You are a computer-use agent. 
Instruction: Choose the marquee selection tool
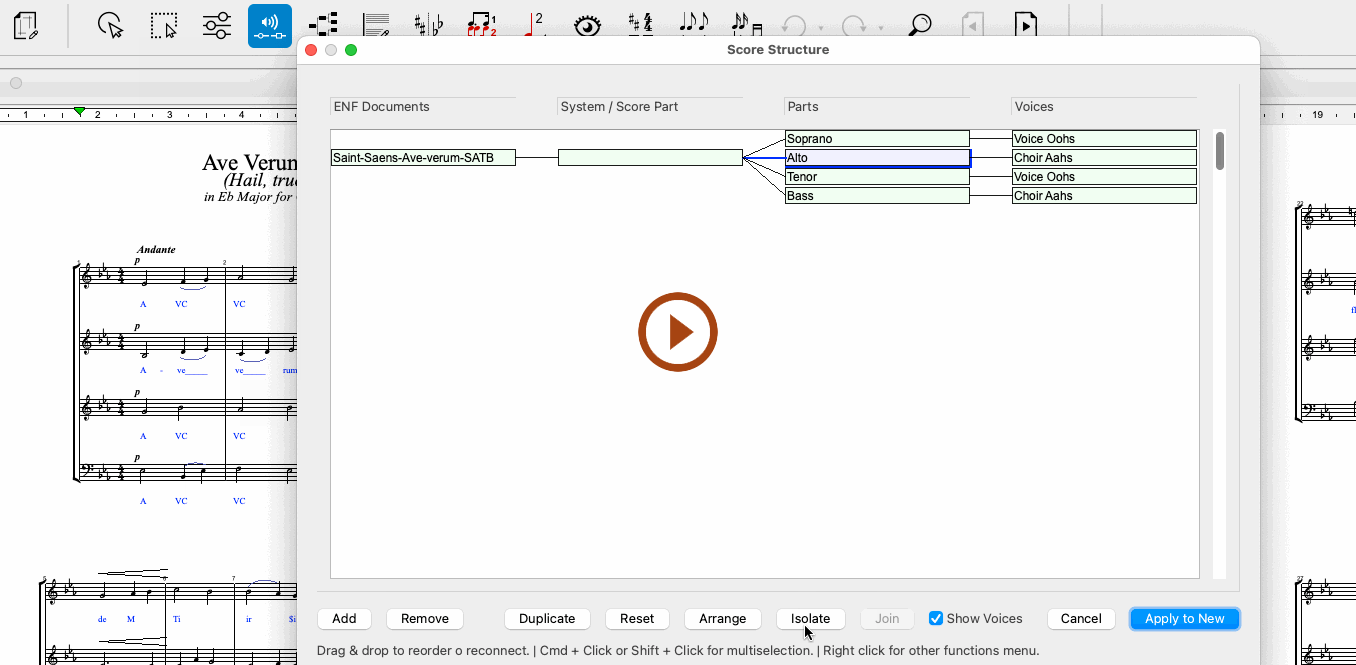click(164, 25)
